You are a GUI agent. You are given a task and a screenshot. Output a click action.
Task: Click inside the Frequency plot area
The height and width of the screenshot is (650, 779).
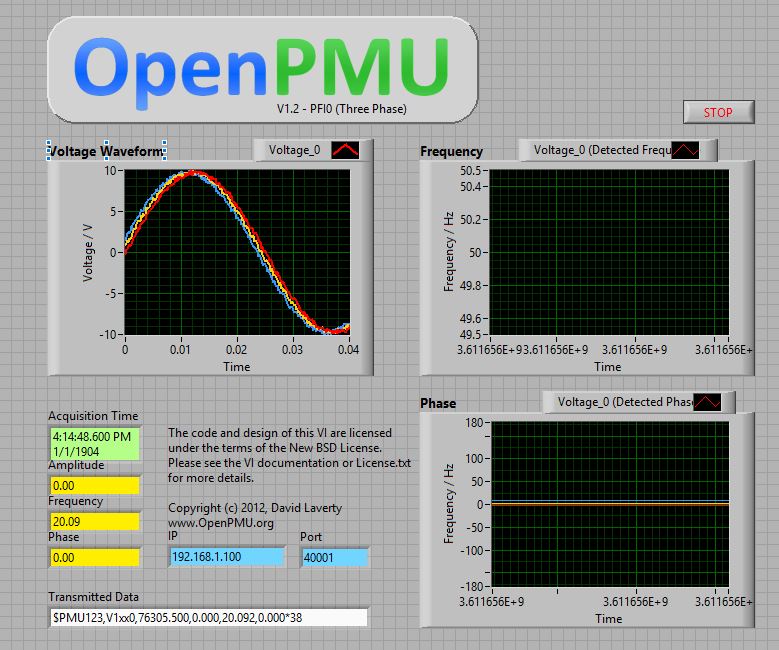pyautogui.click(x=609, y=252)
